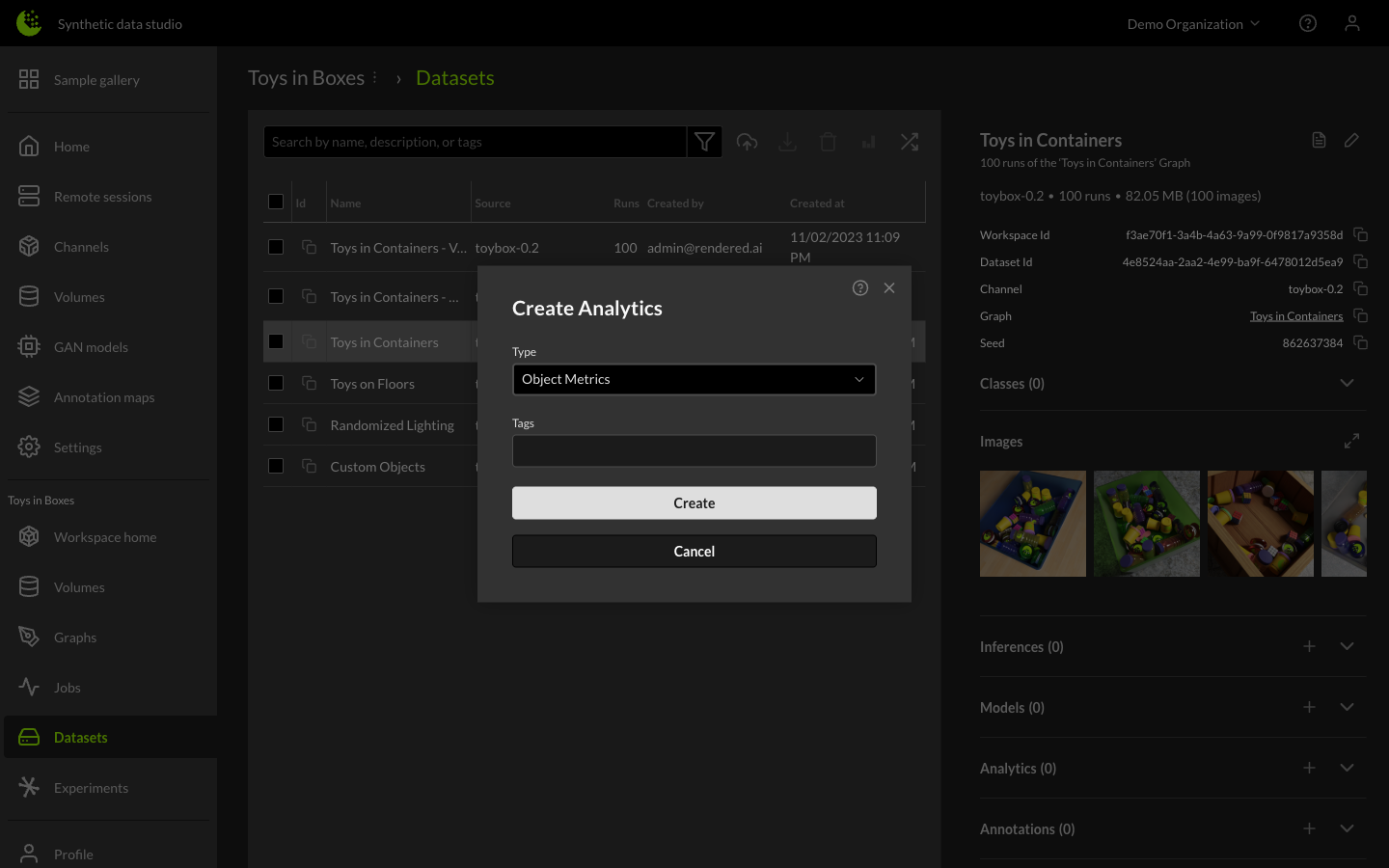This screenshot has height=868, width=1389.
Task: Open Demo Organization menu
Action: point(1193,23)
